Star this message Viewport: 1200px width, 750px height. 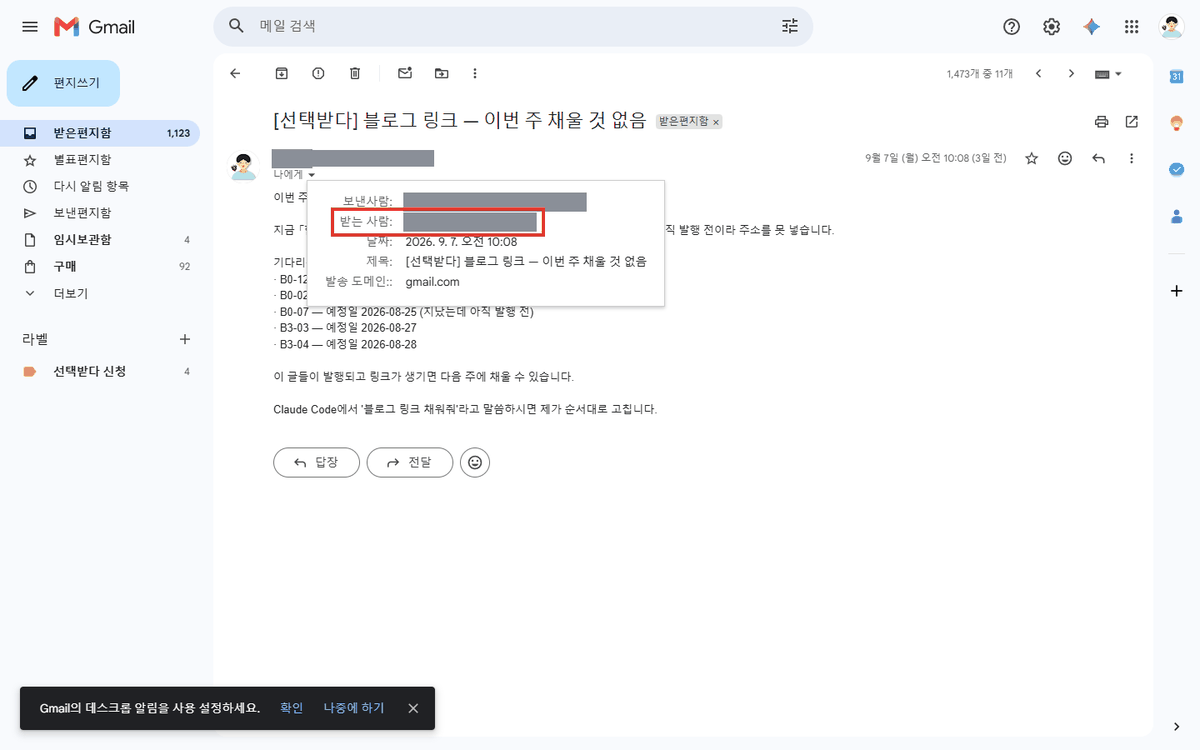point(1032,158)
